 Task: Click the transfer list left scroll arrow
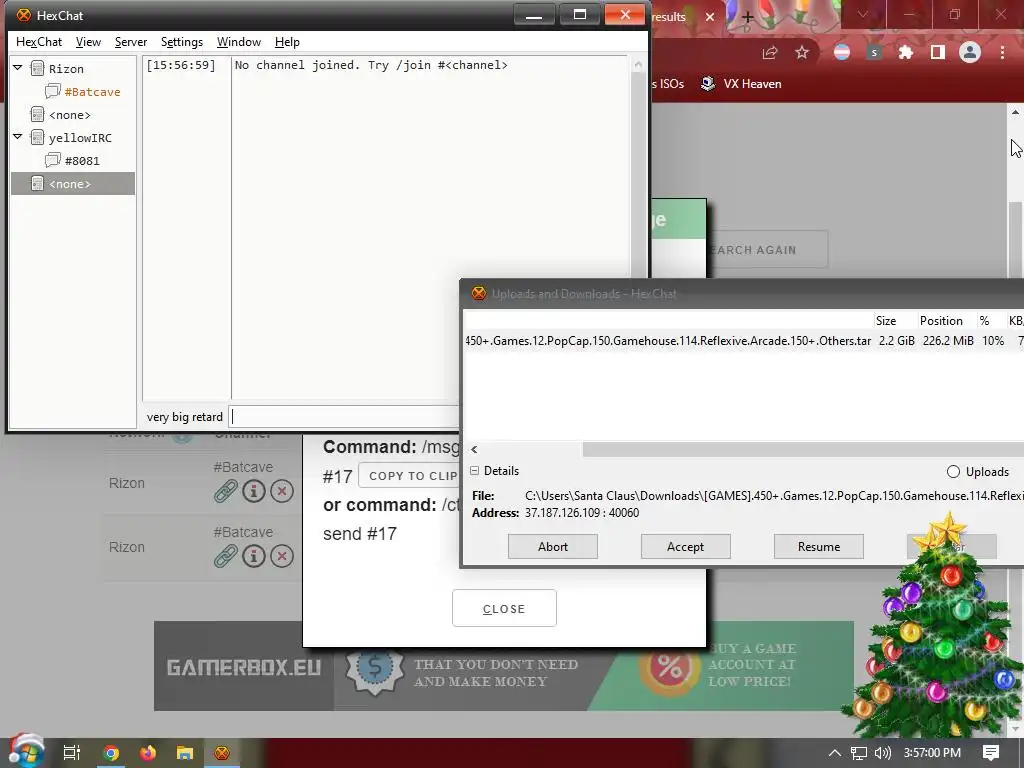474,449
